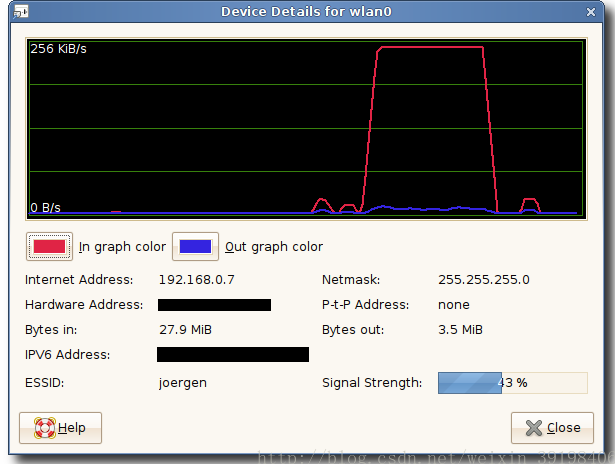Click the 256 KiB/s graph scale label
The width and height of the screenshot is (615, 464).
pos(58,49)
